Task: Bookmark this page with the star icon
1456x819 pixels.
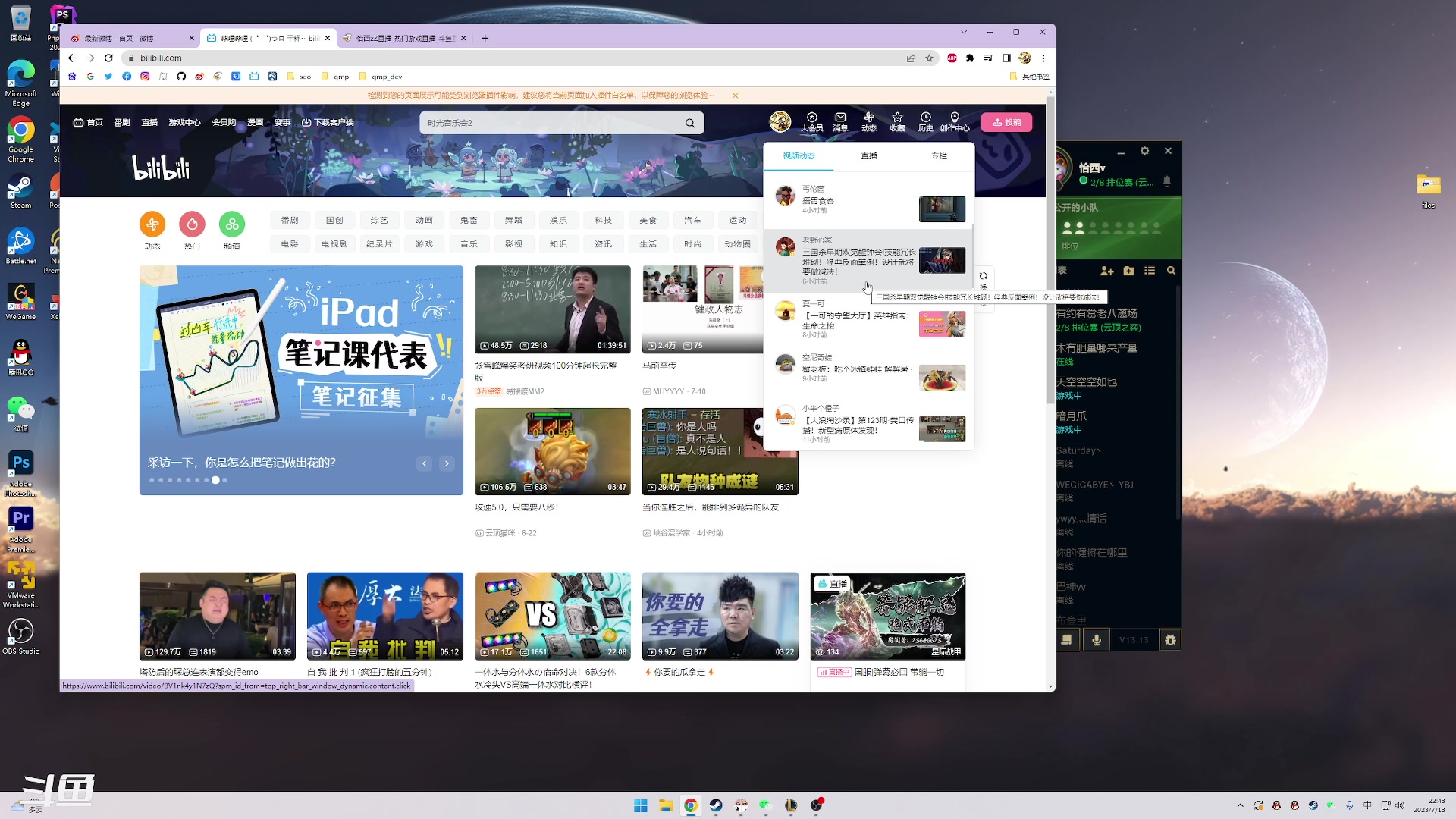Action: [929, 58]
